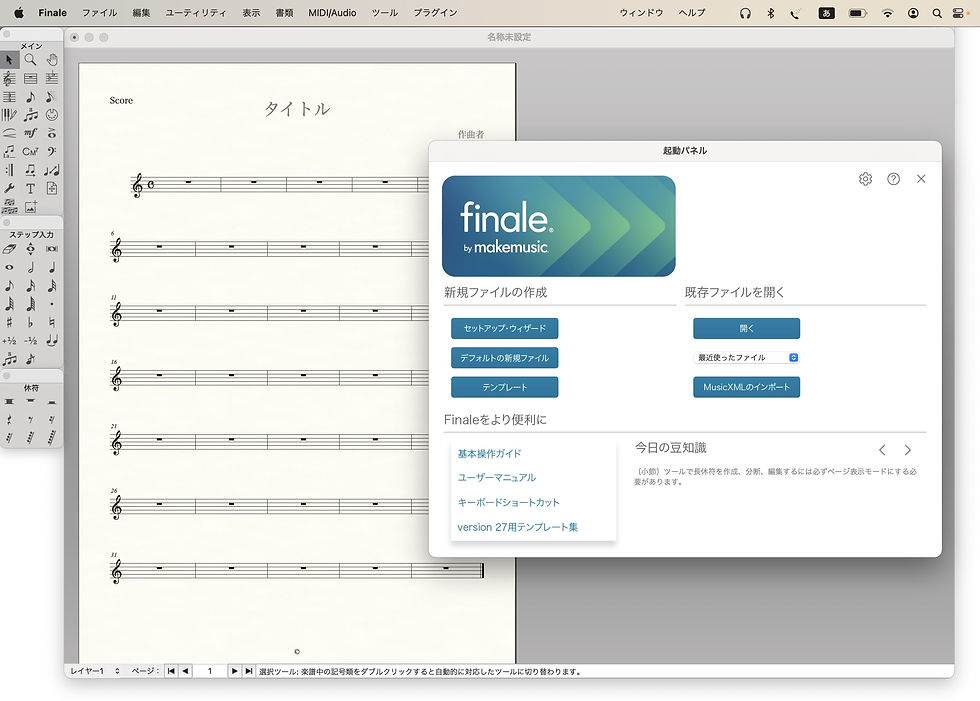
Task: Show the next tip of the day
Action: [x=908, y=450]
